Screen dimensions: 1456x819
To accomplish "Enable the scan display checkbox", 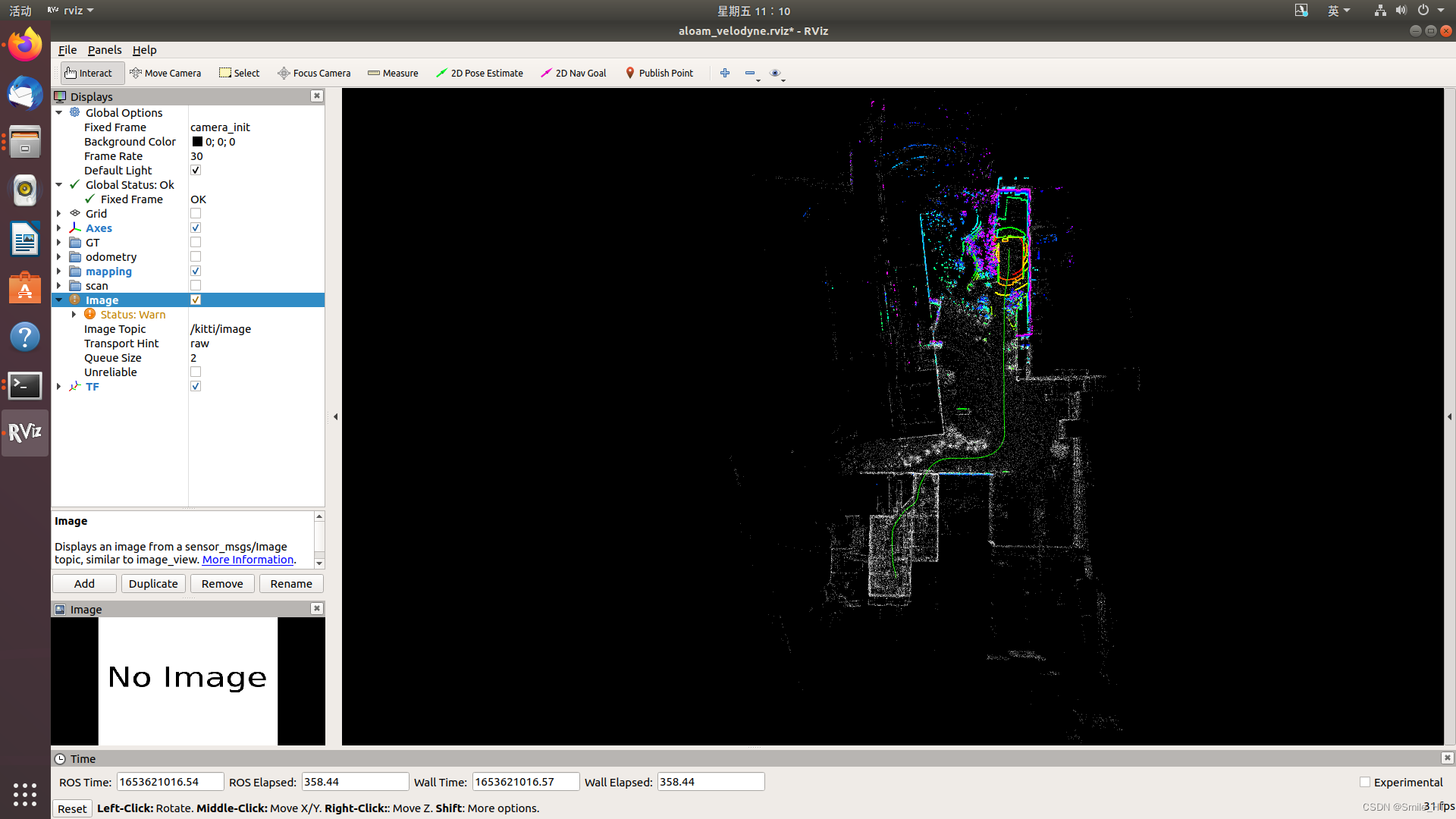I will 196,286.
